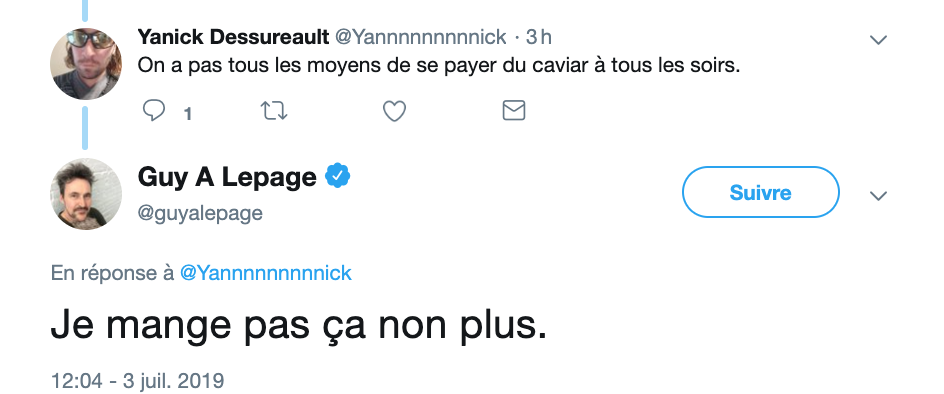Screen dimensions: 944x394
Task: Click @Yannnnnnnnnick in the En réponse à line
Action: point(266,273)
